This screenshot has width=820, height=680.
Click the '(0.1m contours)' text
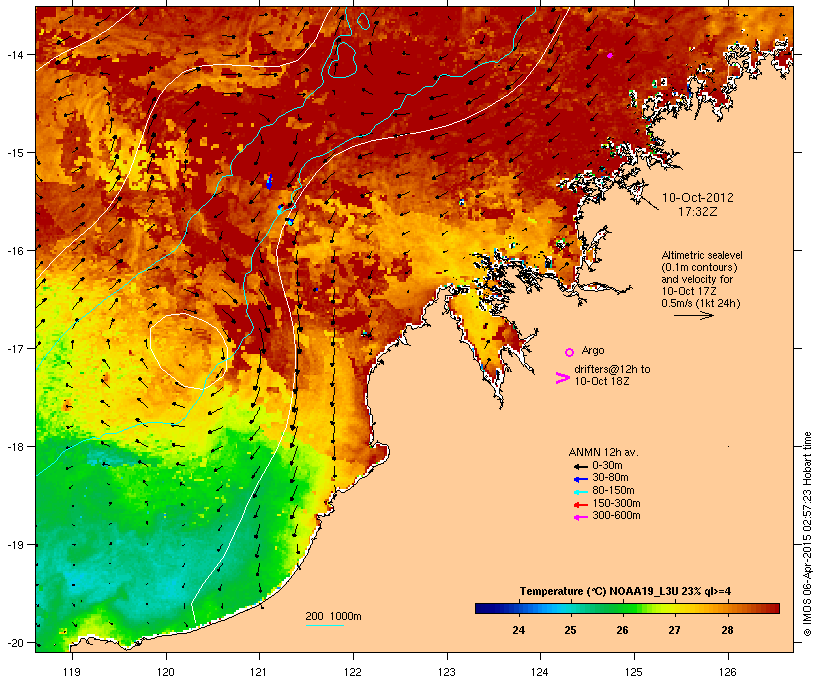click(699, 267)
